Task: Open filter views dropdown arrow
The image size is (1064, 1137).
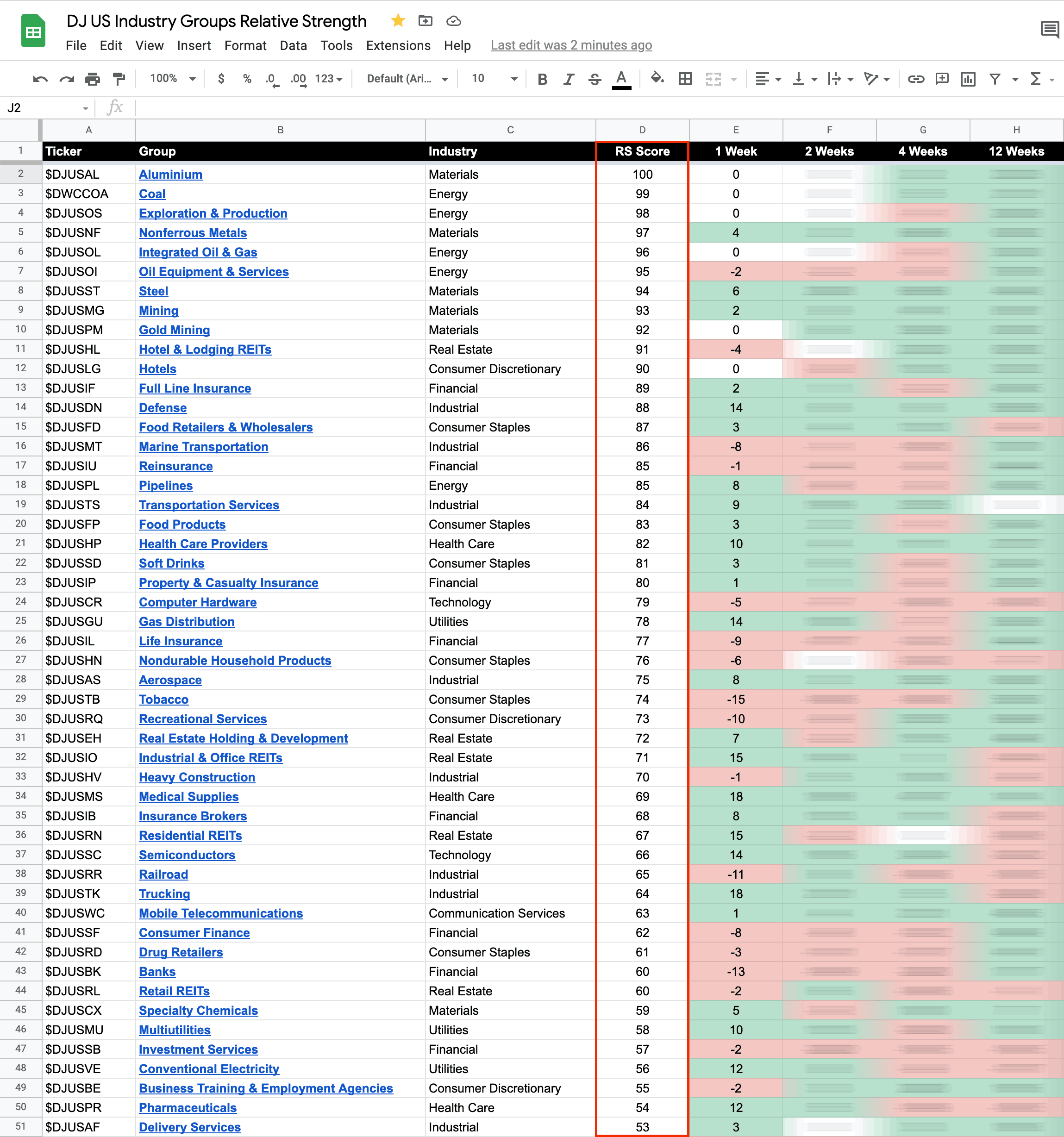Action: [1015, 80]
